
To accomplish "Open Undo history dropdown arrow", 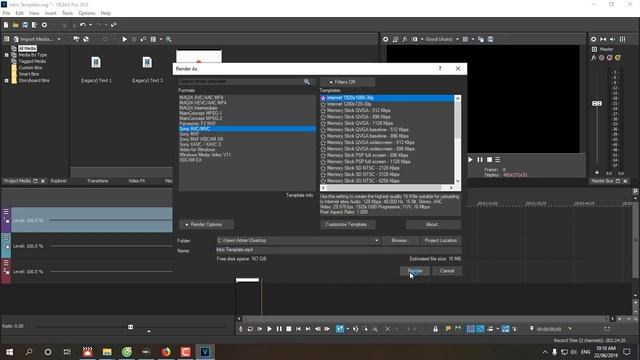I will (90, 25).
